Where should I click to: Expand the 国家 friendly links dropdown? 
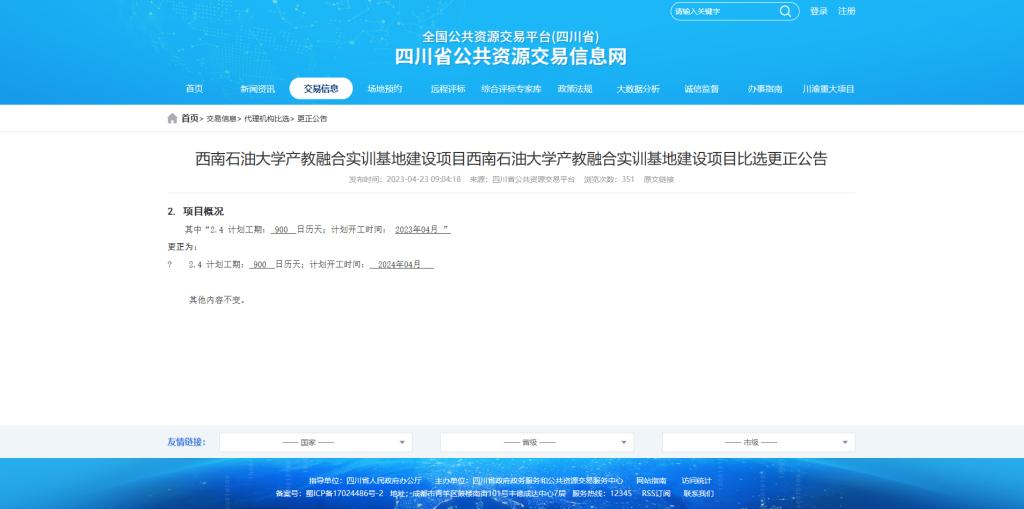tap(315, 442)
